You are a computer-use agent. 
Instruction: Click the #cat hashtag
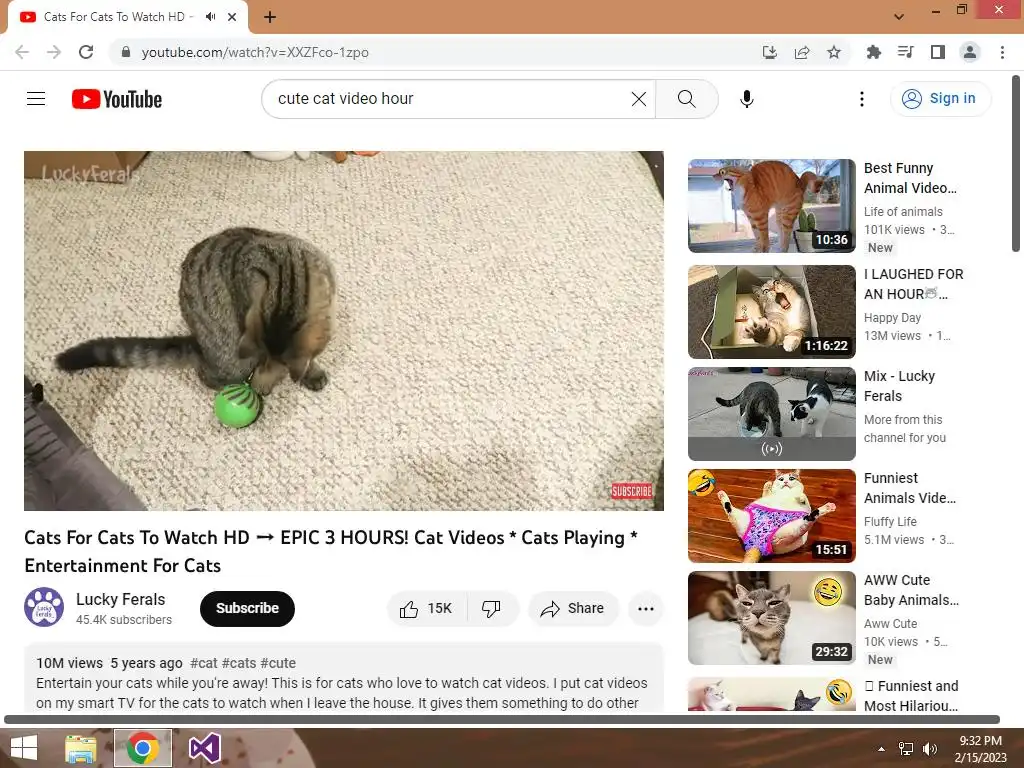pyautogui.click(x=203, y=663)
